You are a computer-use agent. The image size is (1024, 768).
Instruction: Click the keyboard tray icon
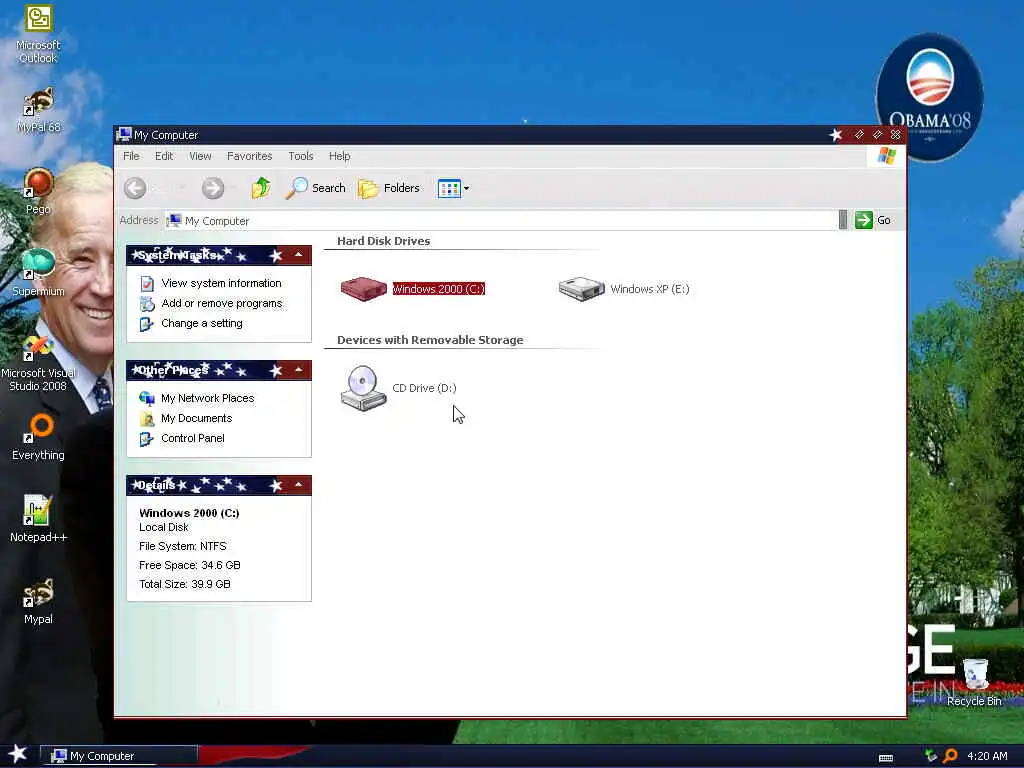coord(886,758)
